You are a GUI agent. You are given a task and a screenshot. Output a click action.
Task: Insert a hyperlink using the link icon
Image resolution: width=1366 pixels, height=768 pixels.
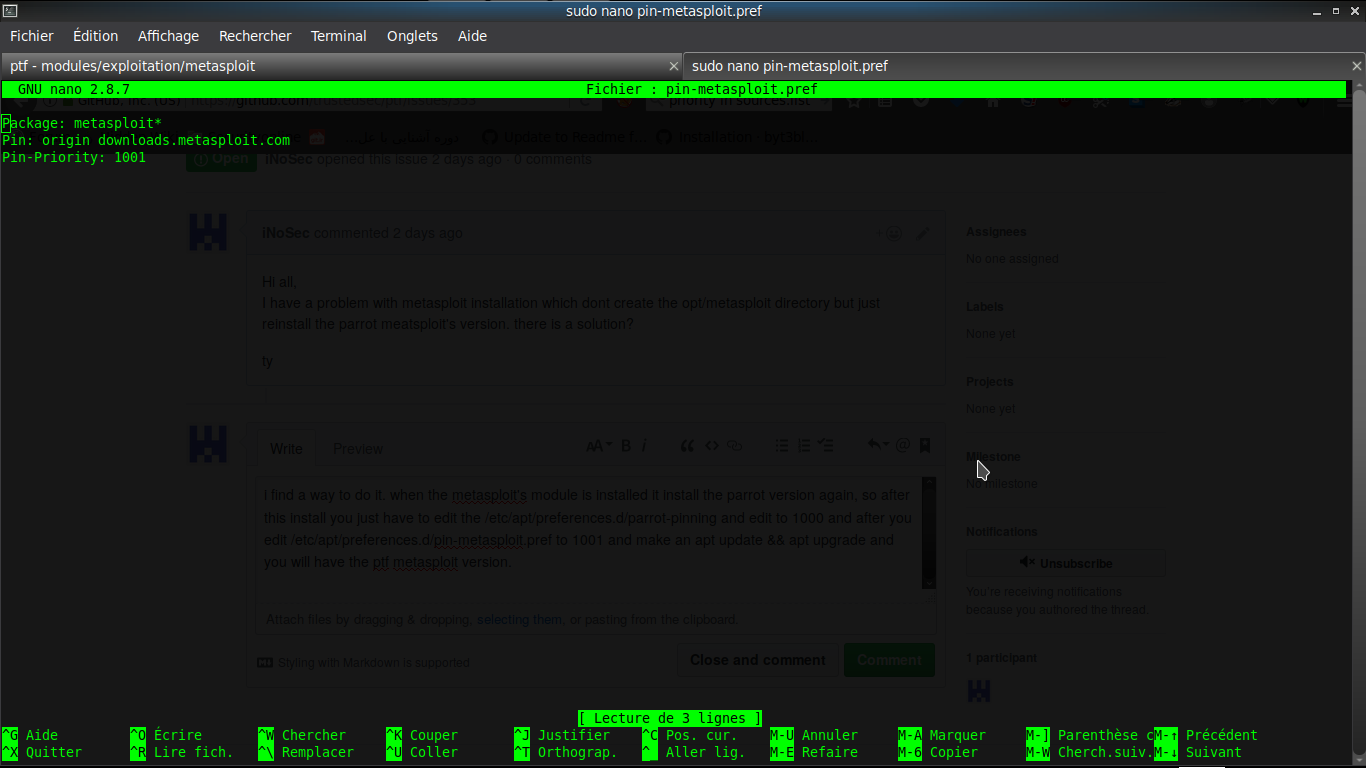pyautogui.click(x=733, y=446)
